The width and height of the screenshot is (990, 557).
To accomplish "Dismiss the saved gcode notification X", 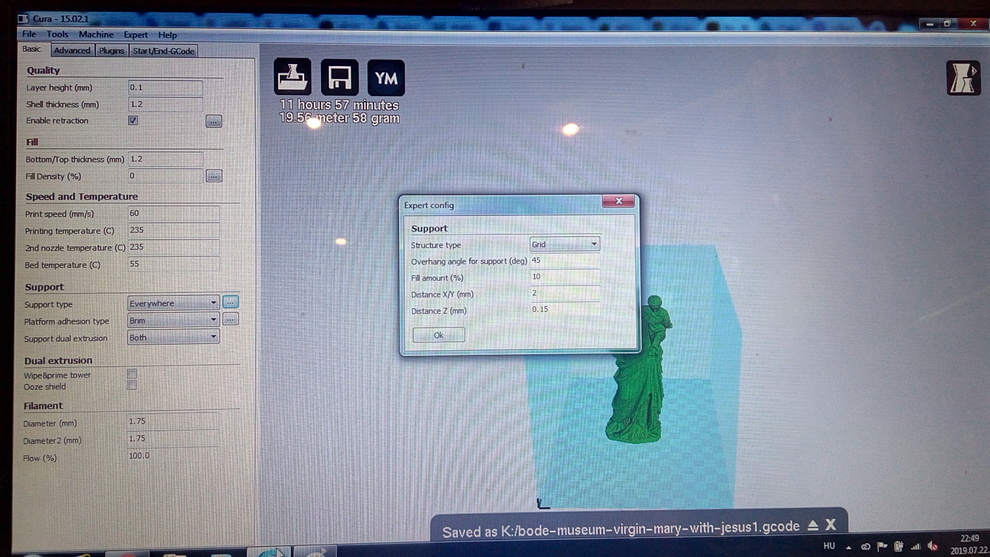I will [x=831, y=525].
